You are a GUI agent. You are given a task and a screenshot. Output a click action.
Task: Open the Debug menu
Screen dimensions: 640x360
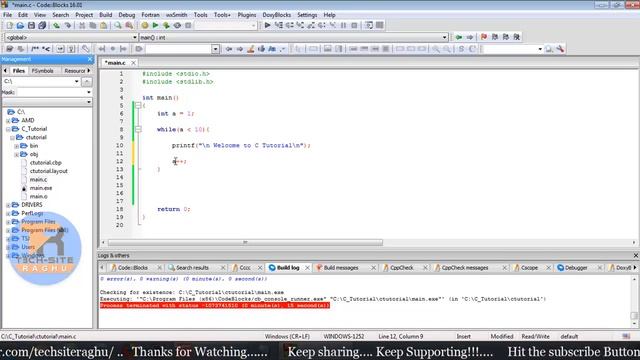point(127,15)
